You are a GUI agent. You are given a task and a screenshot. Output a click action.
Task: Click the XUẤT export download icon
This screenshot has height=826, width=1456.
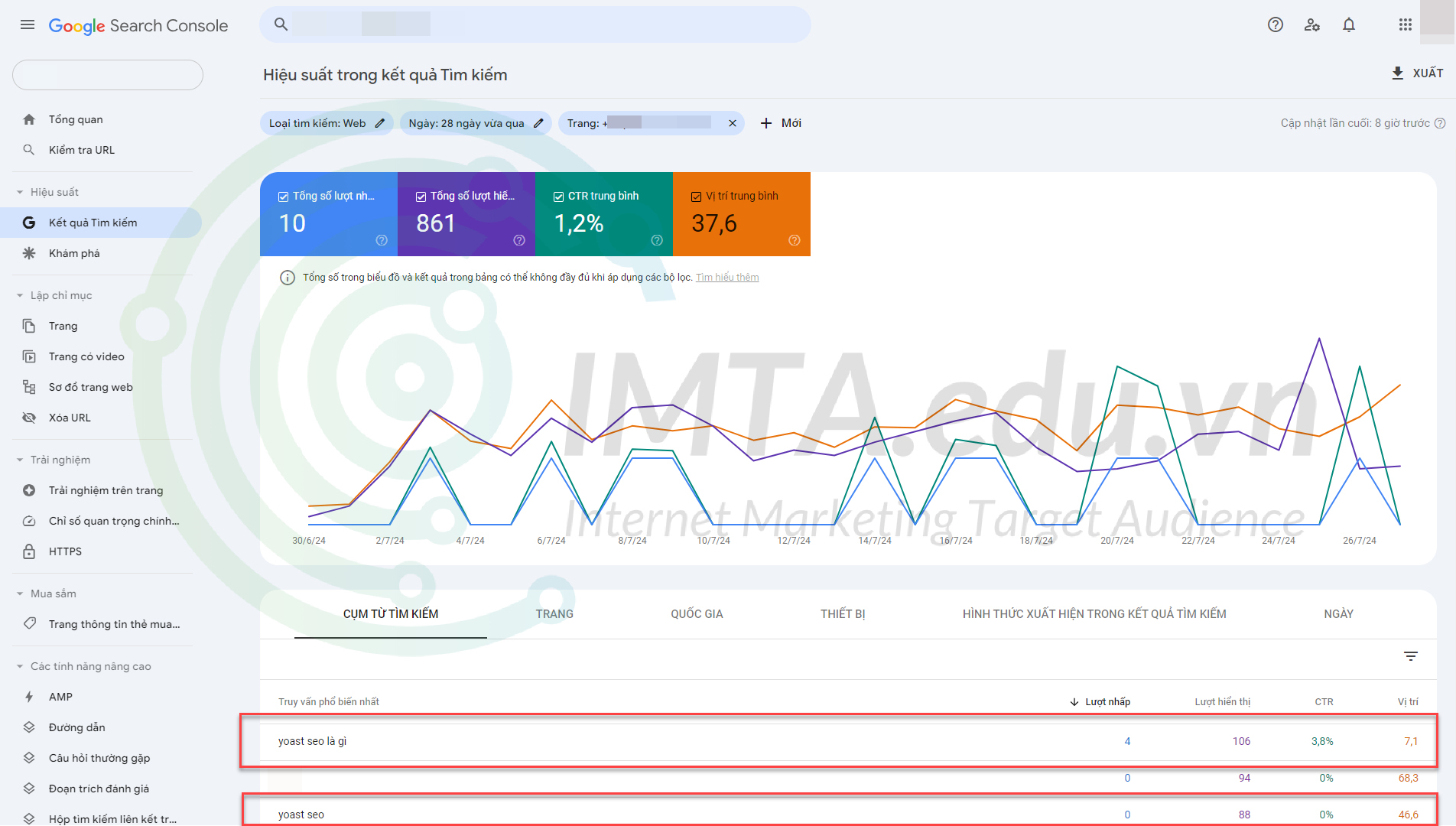pos(1397,73)
